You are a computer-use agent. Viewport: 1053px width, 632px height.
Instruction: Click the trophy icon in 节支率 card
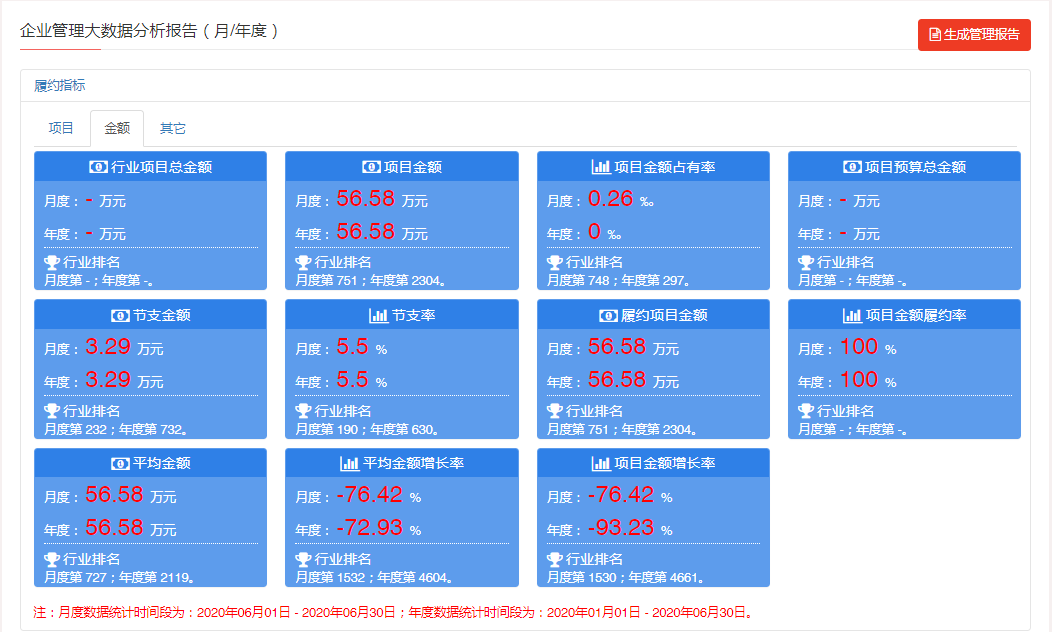click(303, 411)
